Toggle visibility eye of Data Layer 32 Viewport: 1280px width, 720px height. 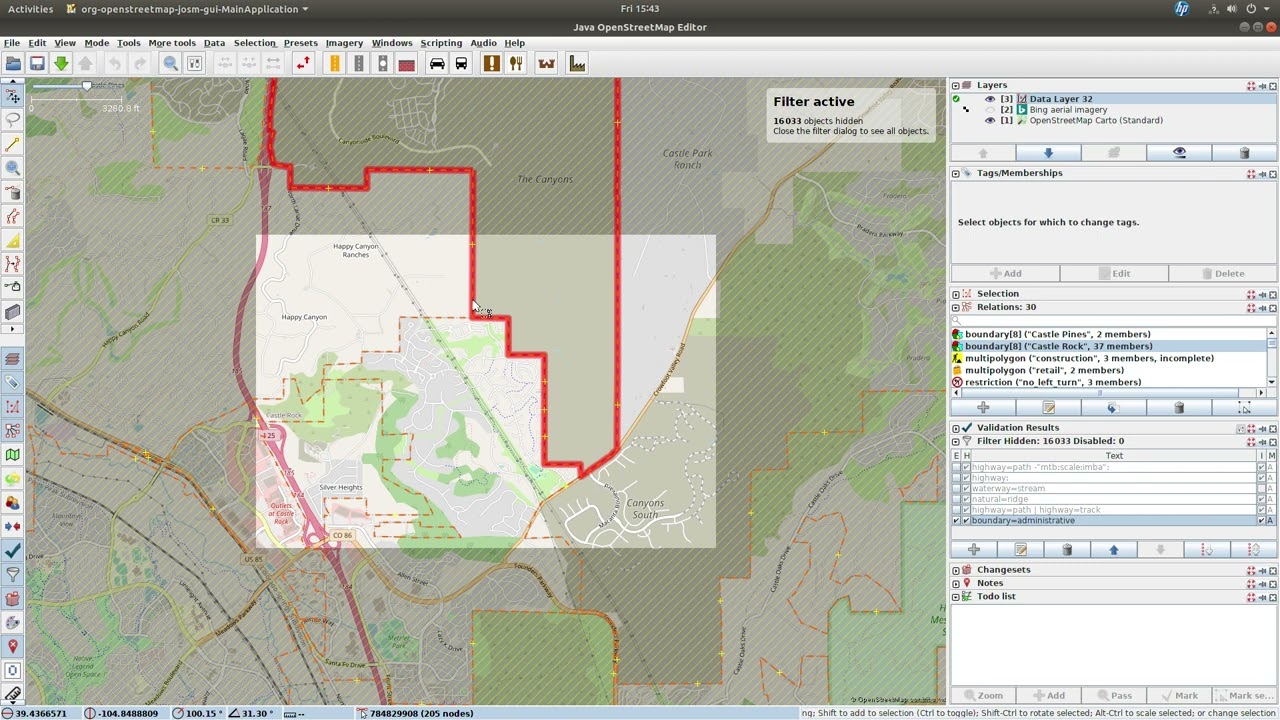990,99
